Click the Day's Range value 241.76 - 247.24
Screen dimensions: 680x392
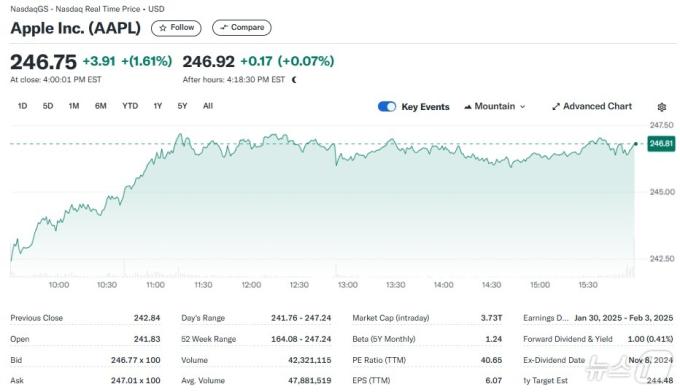coord(301,318)
